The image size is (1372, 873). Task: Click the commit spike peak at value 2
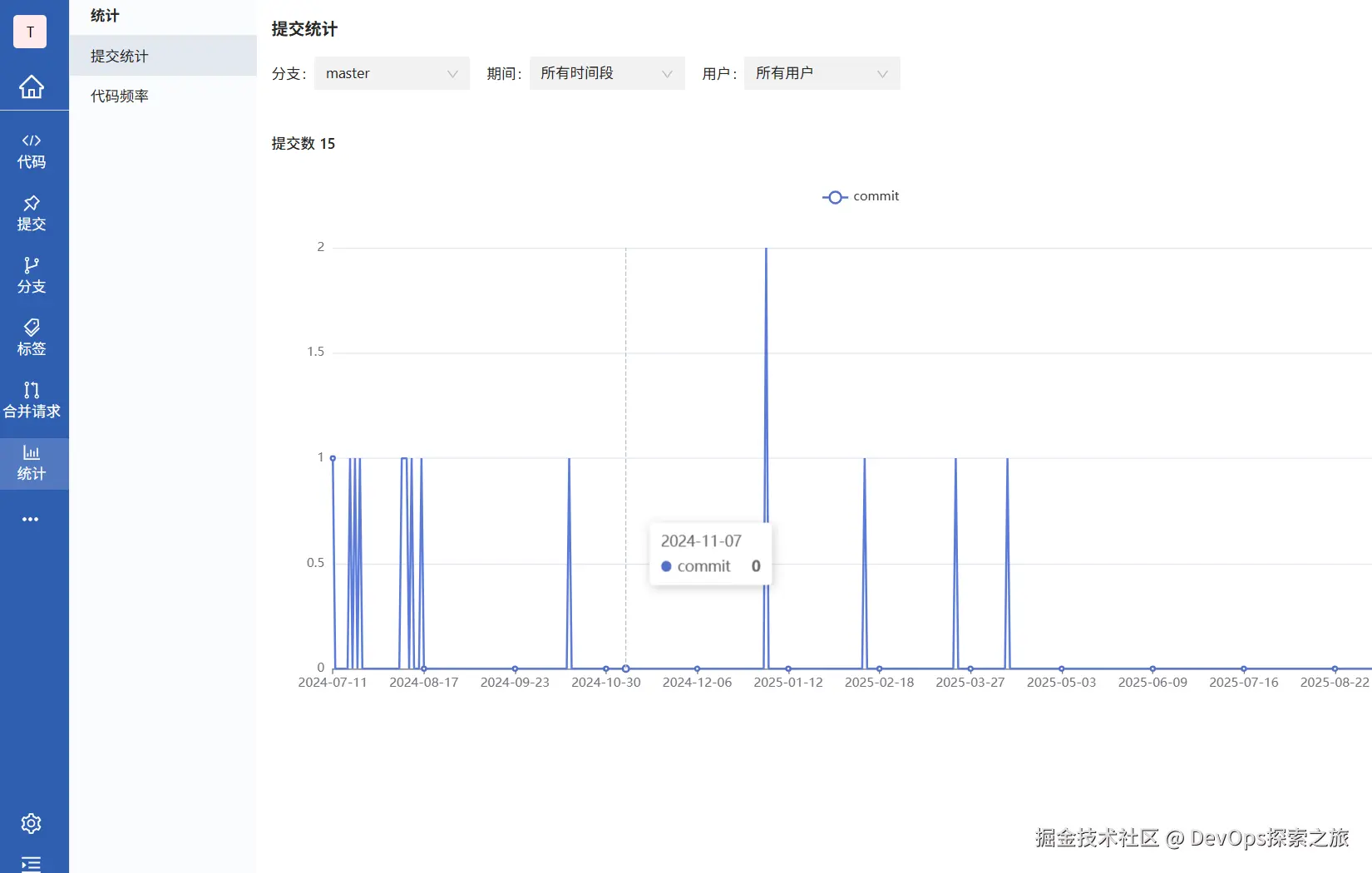(x=766, y=249)
